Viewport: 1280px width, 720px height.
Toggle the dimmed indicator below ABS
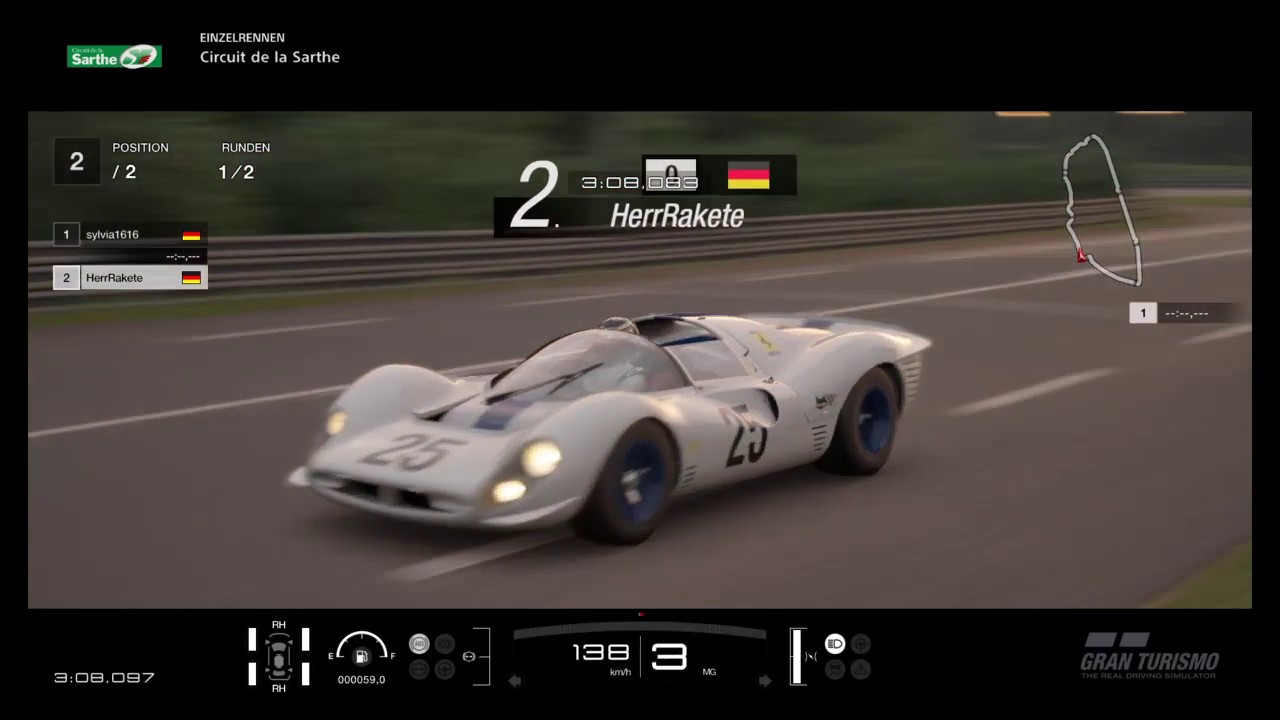point(419,669)
